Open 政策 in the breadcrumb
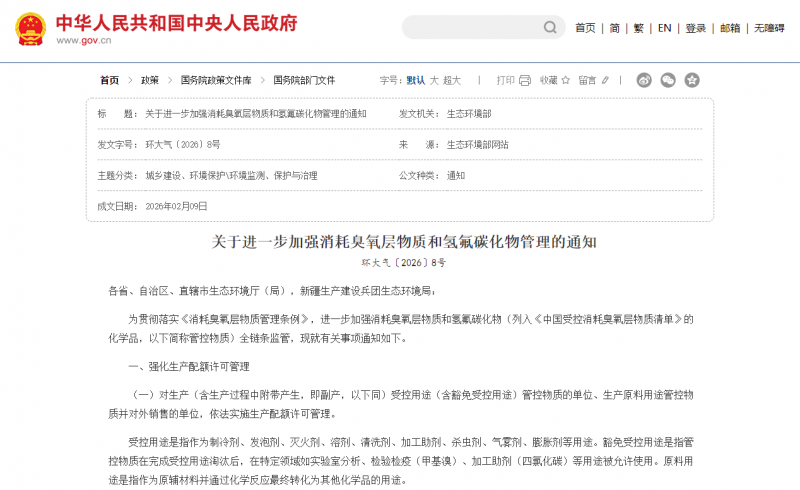800x490 pixels. tap(150, 80)
